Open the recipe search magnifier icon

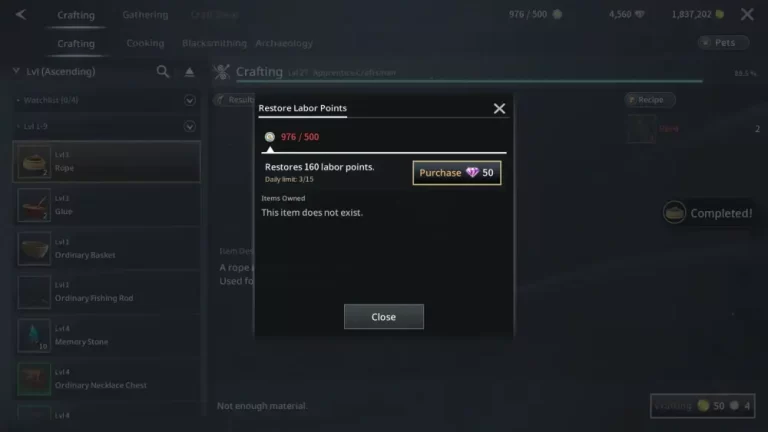pyautogui.click(x=163, y=72)
